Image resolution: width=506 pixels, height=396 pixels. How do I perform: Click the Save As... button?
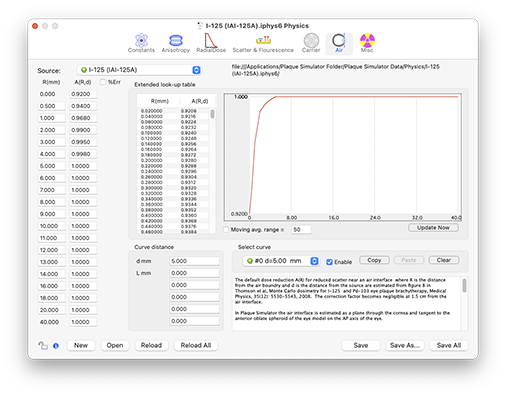[x=405, y=345]
